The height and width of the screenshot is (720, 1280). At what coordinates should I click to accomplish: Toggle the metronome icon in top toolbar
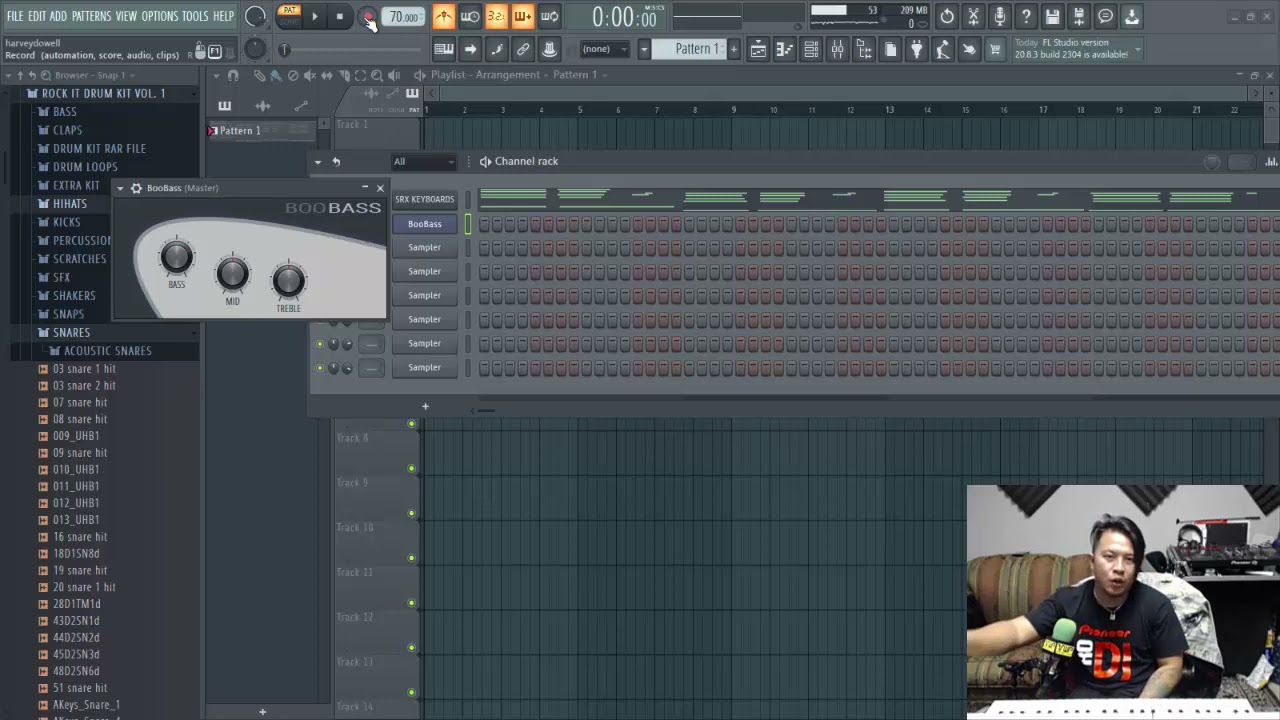(x=443, y=16)
